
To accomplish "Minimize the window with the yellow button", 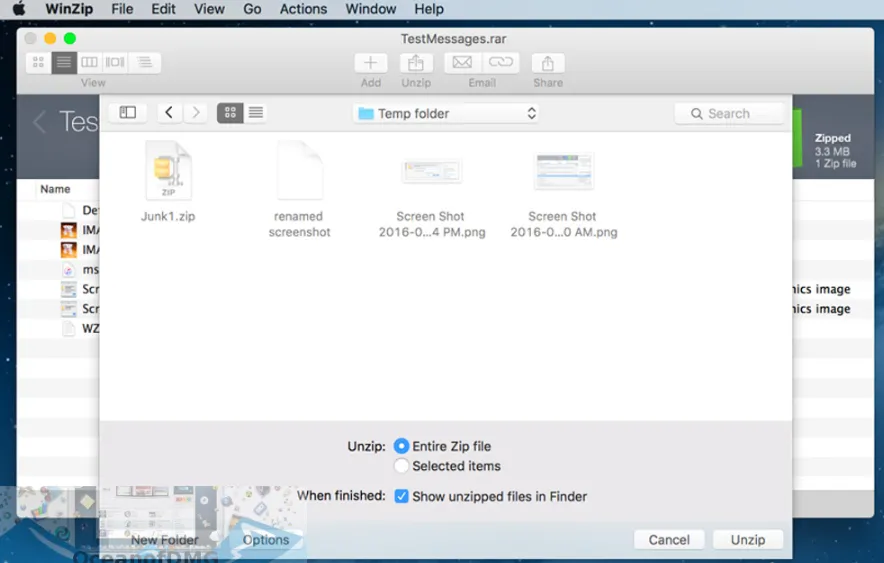I will coord(50,38).
